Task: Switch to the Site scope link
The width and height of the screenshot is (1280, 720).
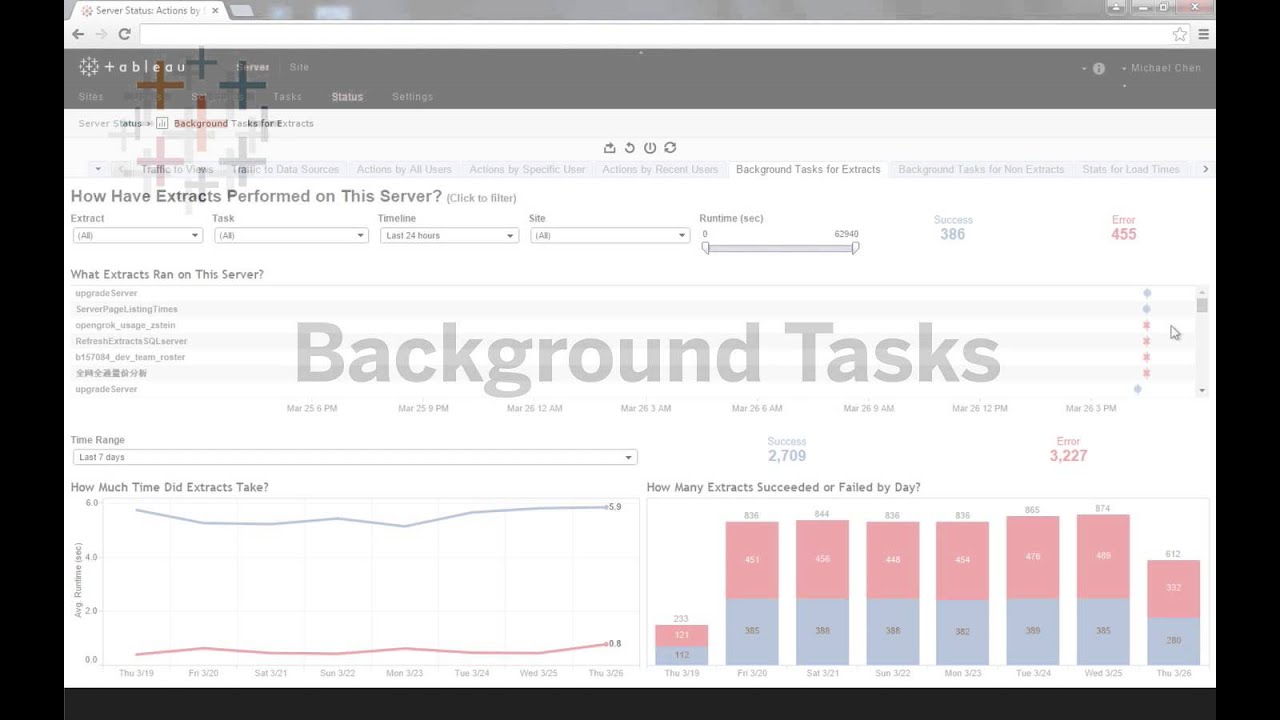Action: tap(299, 67)
